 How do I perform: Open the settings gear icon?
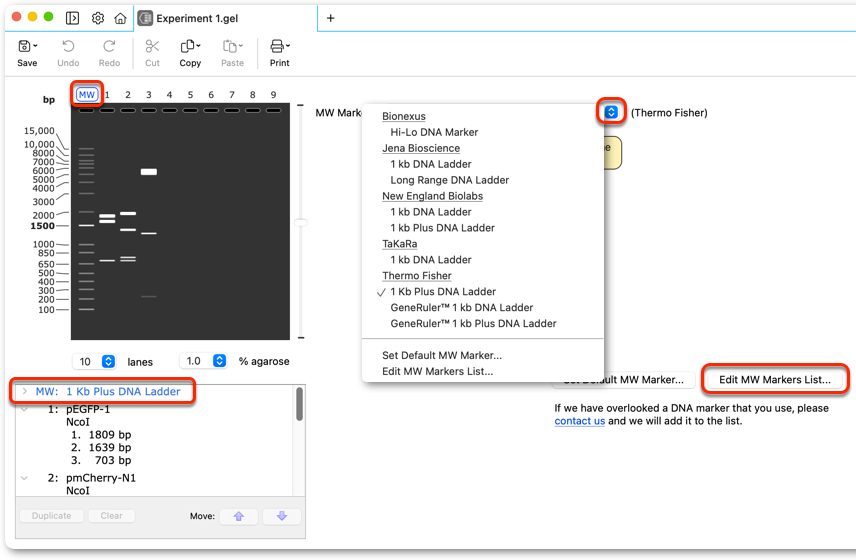pyautogui.click(x=98, y=18)
